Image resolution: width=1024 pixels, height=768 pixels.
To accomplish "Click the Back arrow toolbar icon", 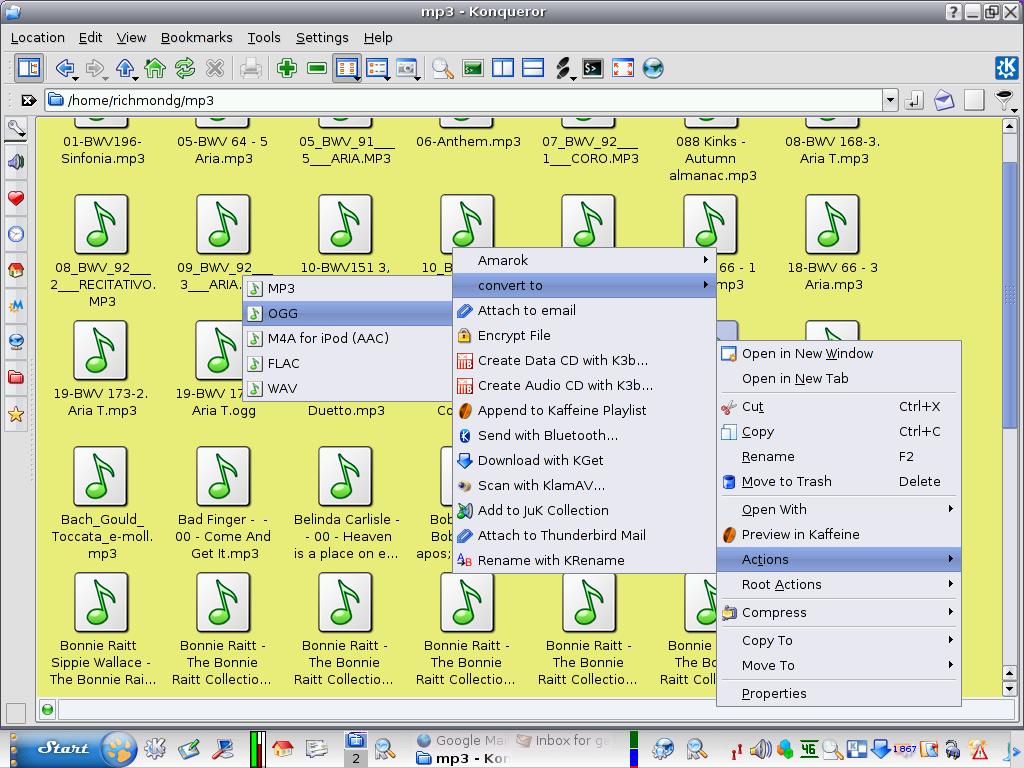I will [x=65, y=68].
